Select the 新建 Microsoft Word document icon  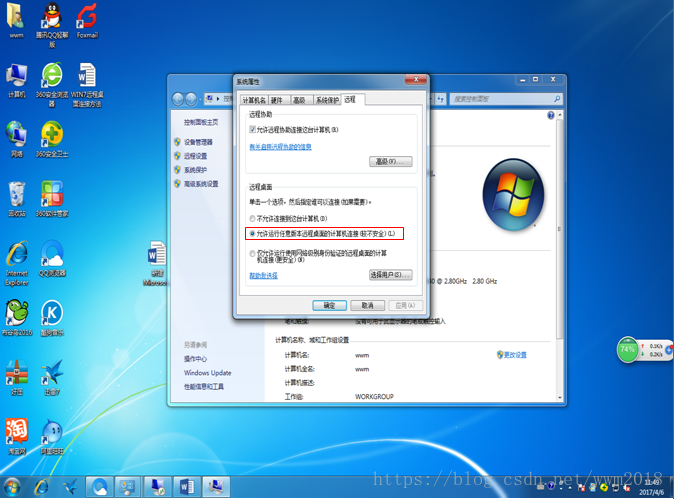click(x=156, y=263)
